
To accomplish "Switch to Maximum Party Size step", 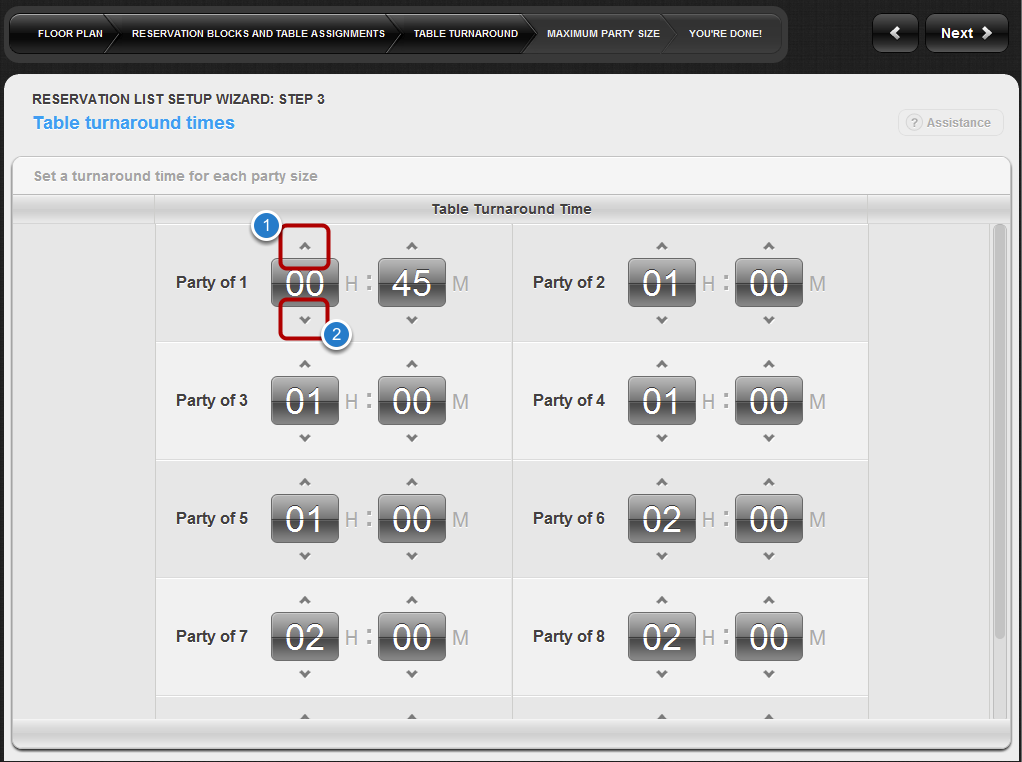I will pos(603,34).
